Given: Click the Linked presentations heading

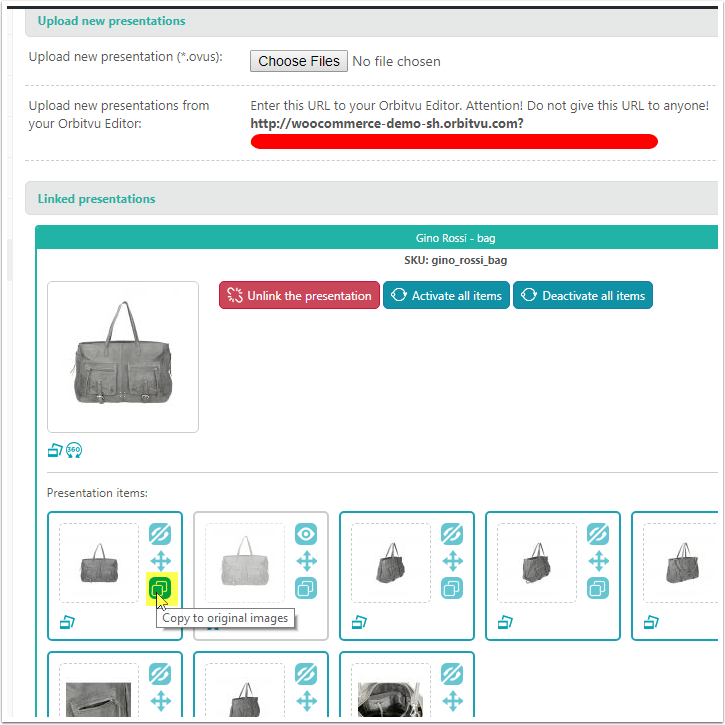Looking at the screenshot, I should click(x=97, y=199).
